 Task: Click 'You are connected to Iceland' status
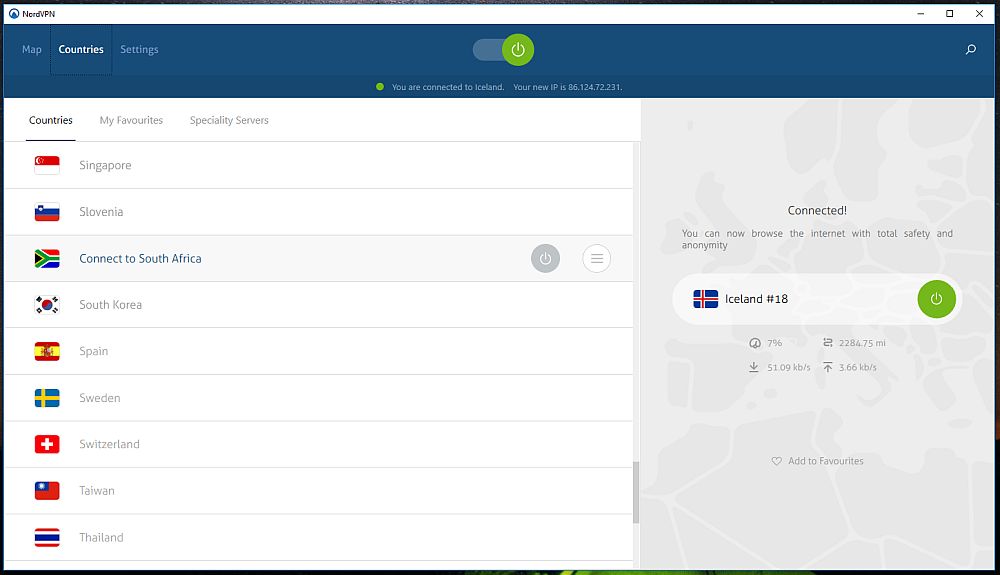(448, 87)
